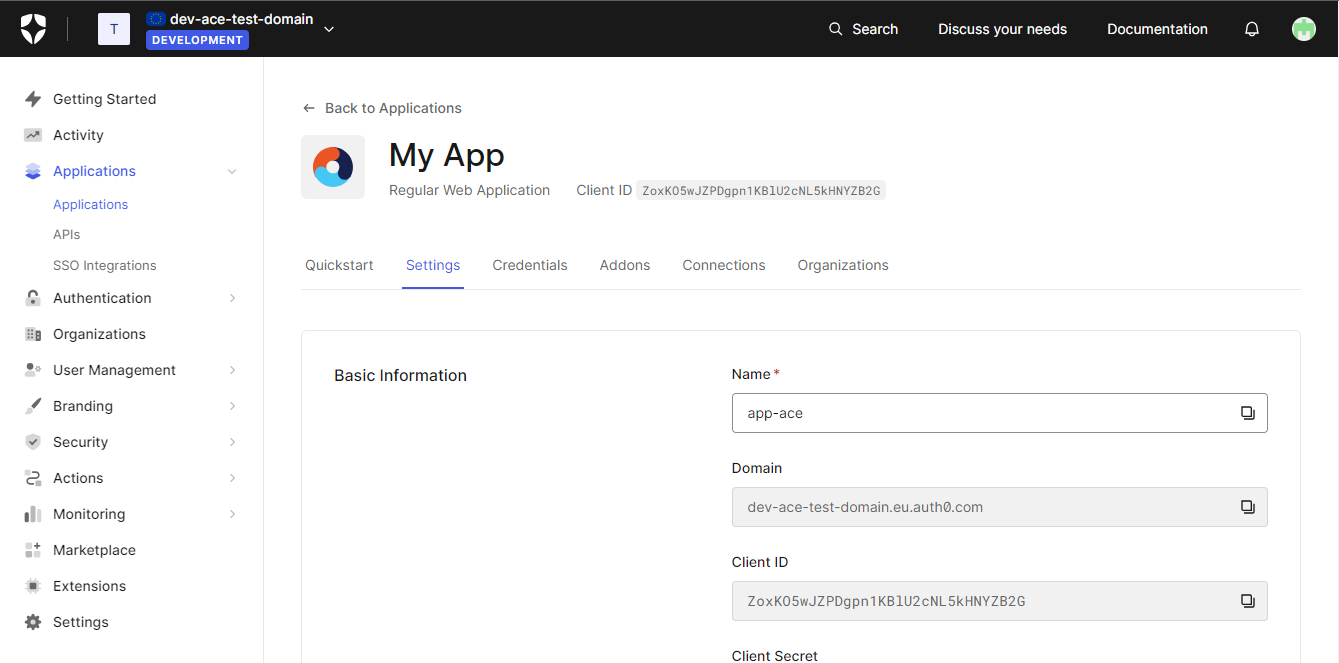Viewport: 1339px width, 663px height.
Task: Click the Actions sidebar icon
Action: tap(33, 477)
